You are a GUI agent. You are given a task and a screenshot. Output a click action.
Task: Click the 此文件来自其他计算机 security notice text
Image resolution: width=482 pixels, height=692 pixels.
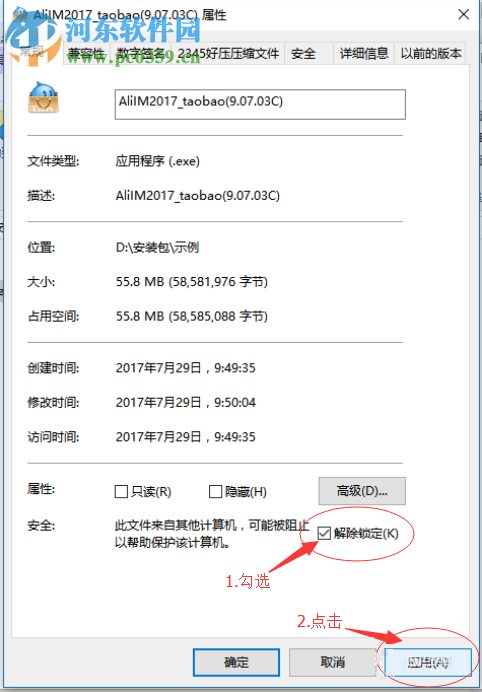point(212,534)
